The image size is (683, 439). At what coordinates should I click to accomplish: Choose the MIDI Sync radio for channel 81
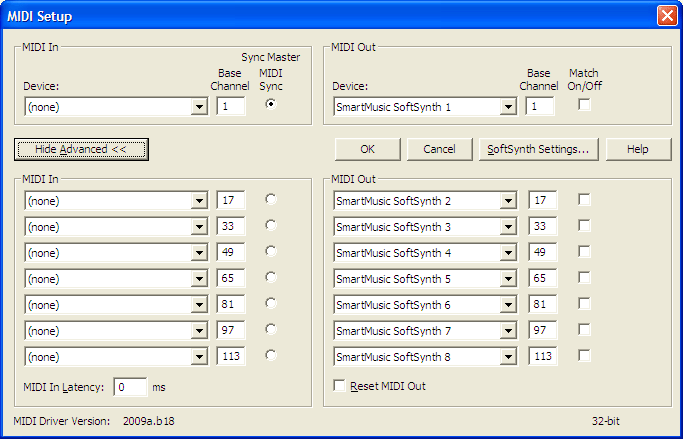click(x=271, y=303)
